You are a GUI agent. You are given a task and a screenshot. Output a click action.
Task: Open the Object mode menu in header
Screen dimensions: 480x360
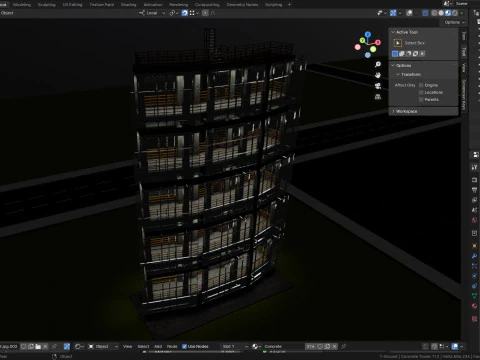[7, 13]
